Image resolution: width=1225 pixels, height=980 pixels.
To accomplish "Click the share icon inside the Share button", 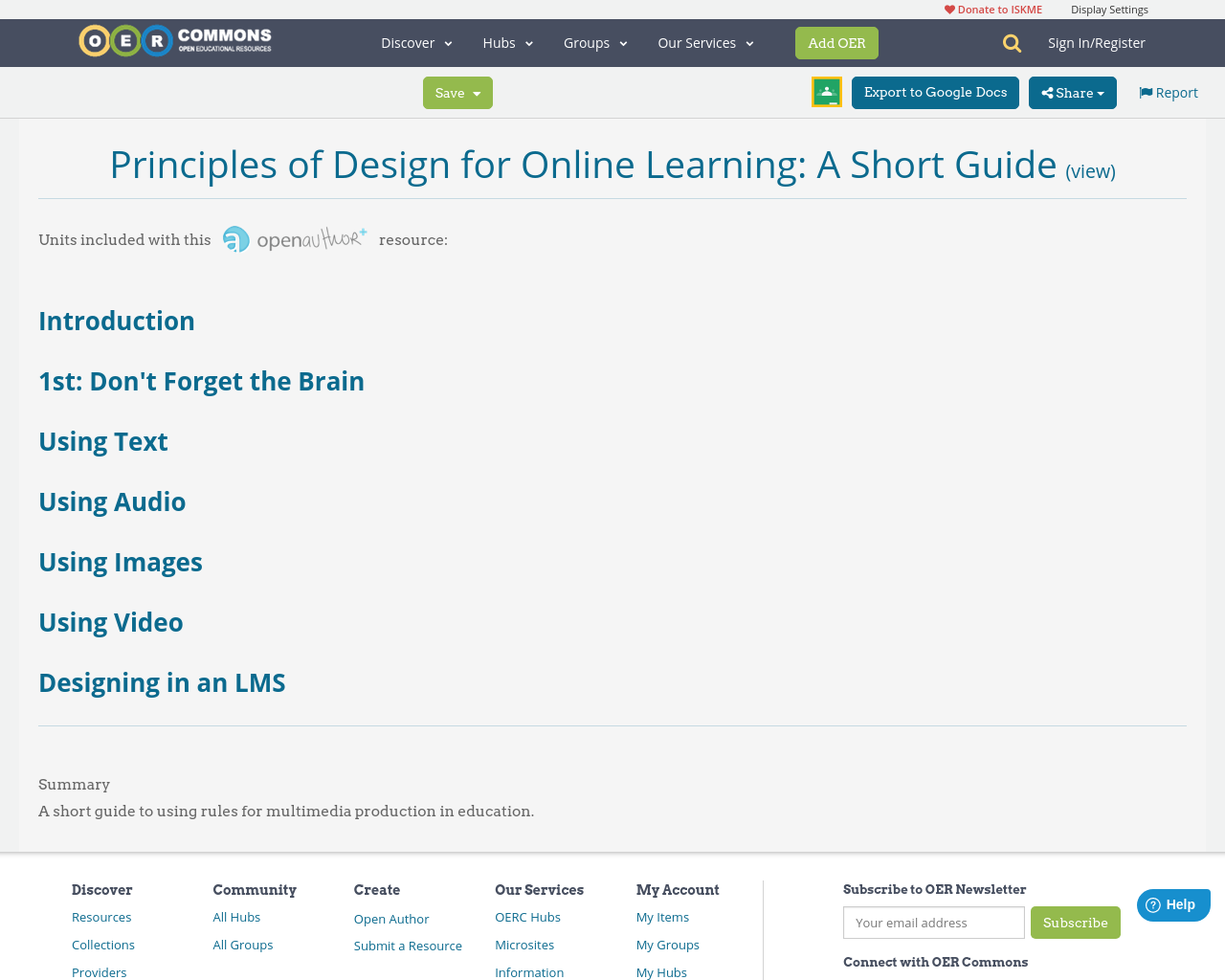I will click(x=1047, y=92).
